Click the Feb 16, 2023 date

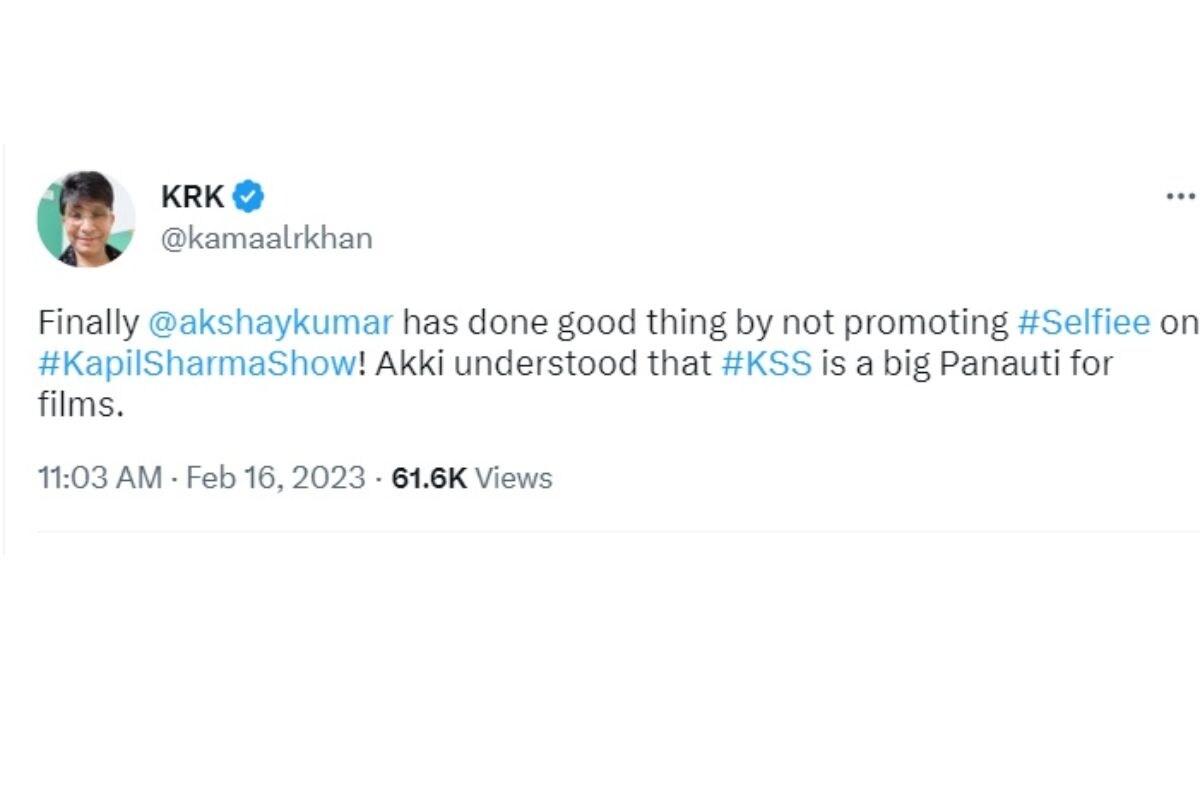point(275,478)
